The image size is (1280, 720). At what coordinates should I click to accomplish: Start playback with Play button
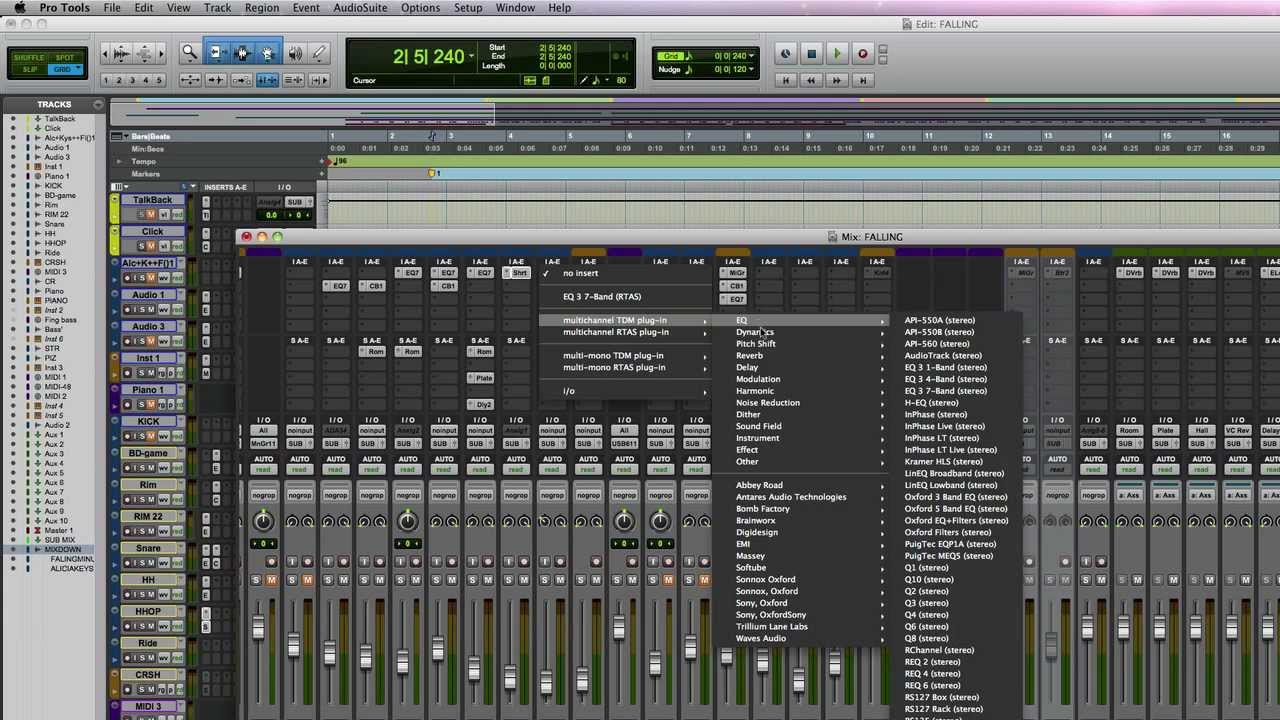click(x=837, y=54)
